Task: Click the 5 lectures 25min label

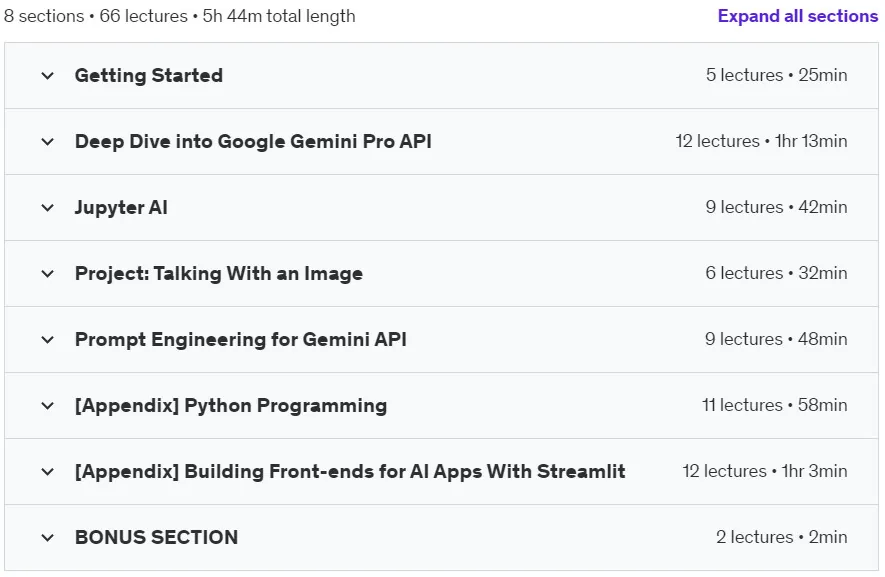Action: (777, 75)
